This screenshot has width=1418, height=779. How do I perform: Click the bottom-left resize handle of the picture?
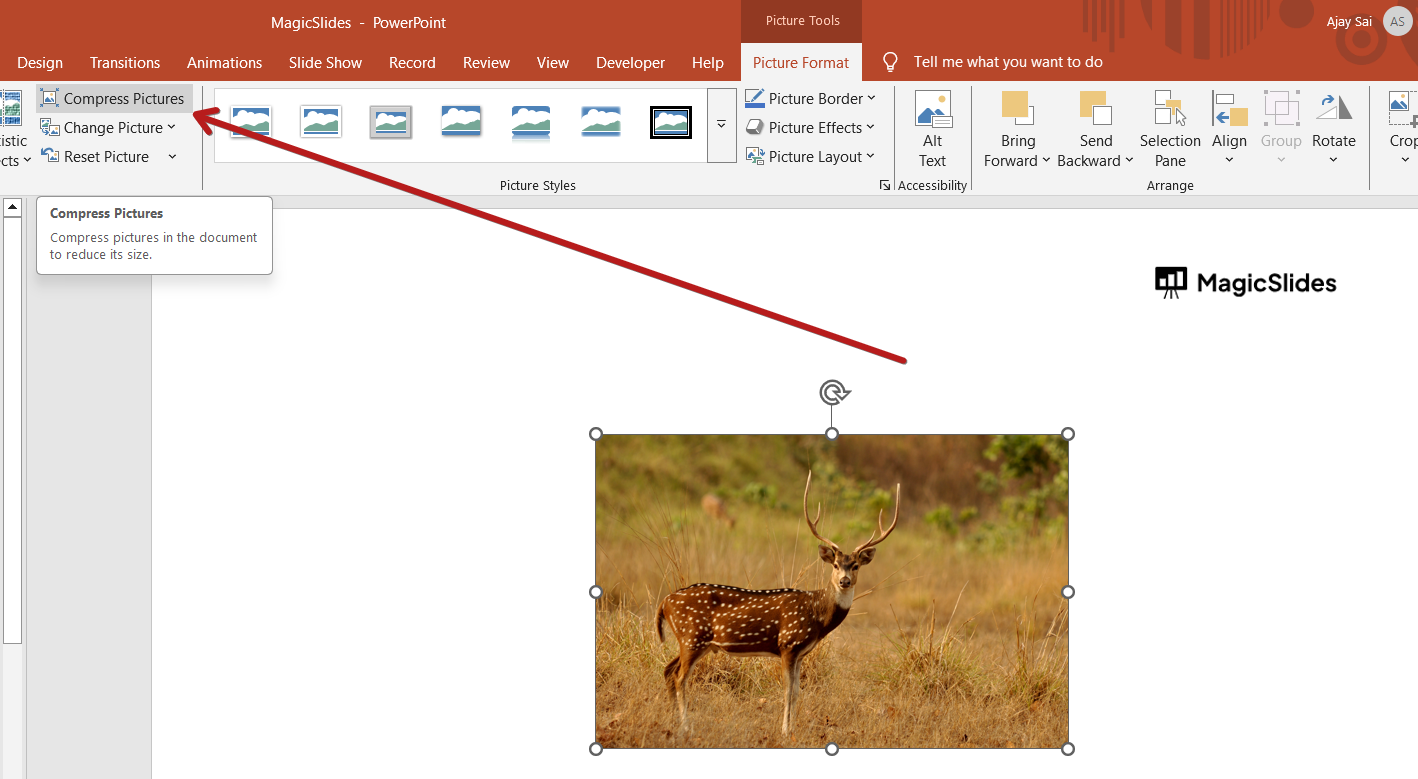[x=596, y=749]
